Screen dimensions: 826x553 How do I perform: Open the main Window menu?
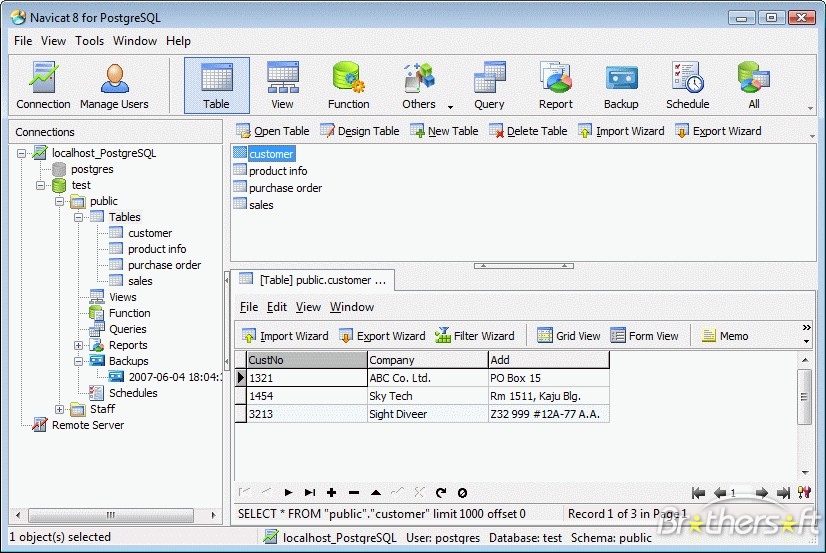[135, 41]
